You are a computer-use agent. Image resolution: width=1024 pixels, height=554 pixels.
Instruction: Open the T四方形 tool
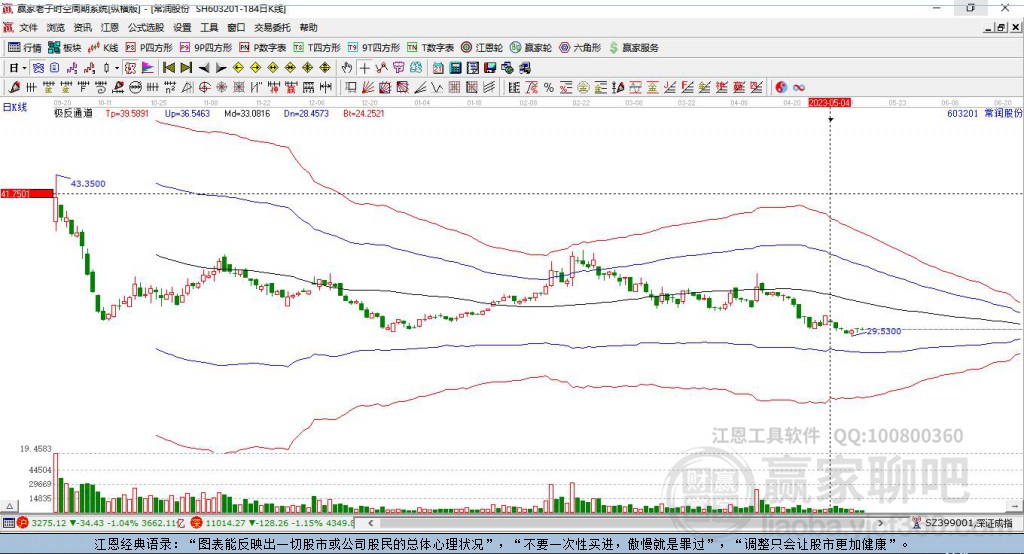tap(317, 48)
